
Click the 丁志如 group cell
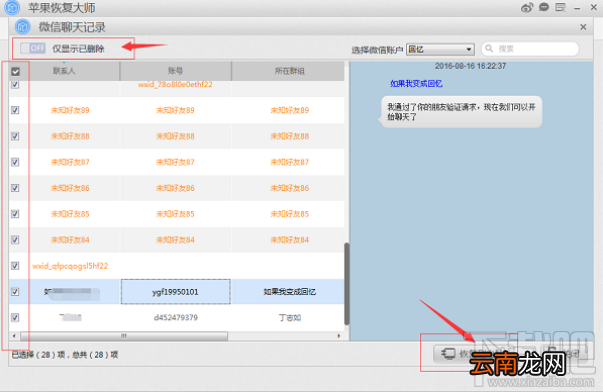pos(290,318)
